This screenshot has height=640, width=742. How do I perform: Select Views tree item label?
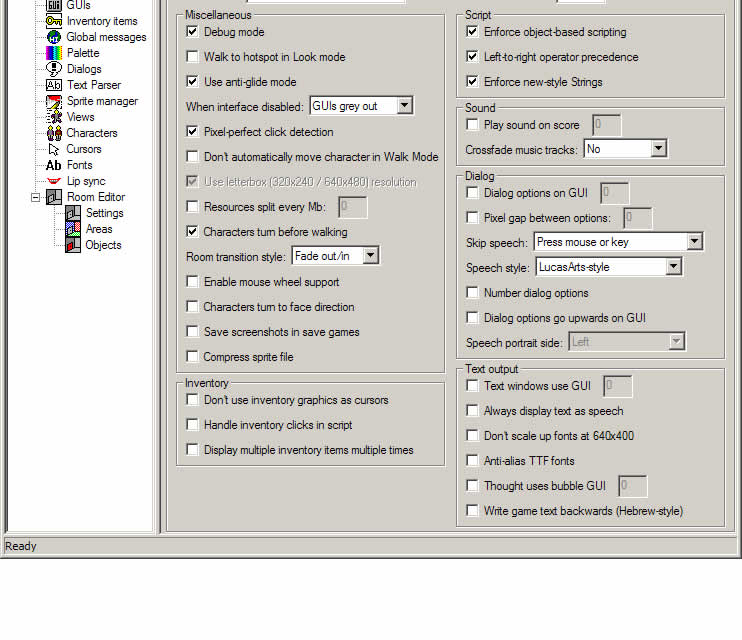80,117
